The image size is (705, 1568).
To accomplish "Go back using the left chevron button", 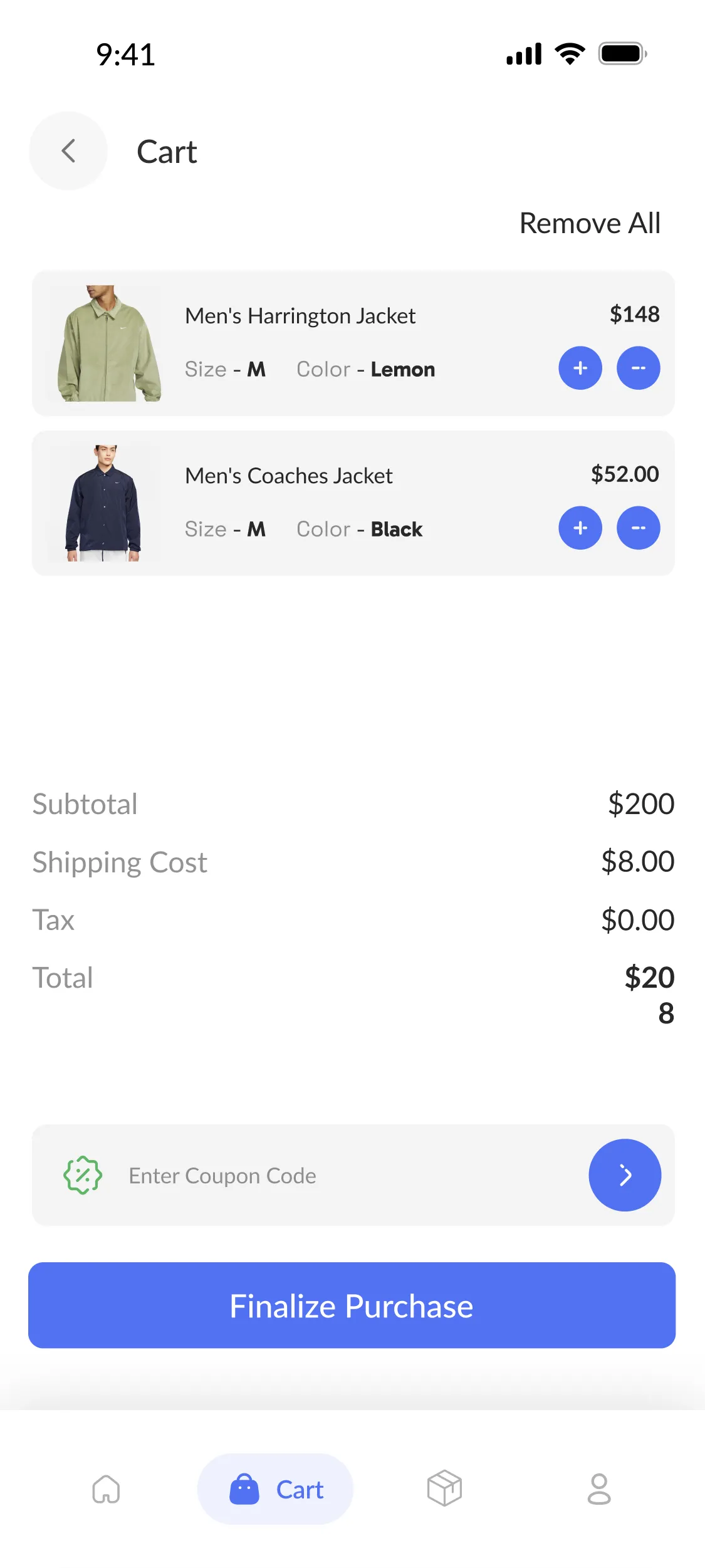I will pyautogui.click(x=68, y=151).
